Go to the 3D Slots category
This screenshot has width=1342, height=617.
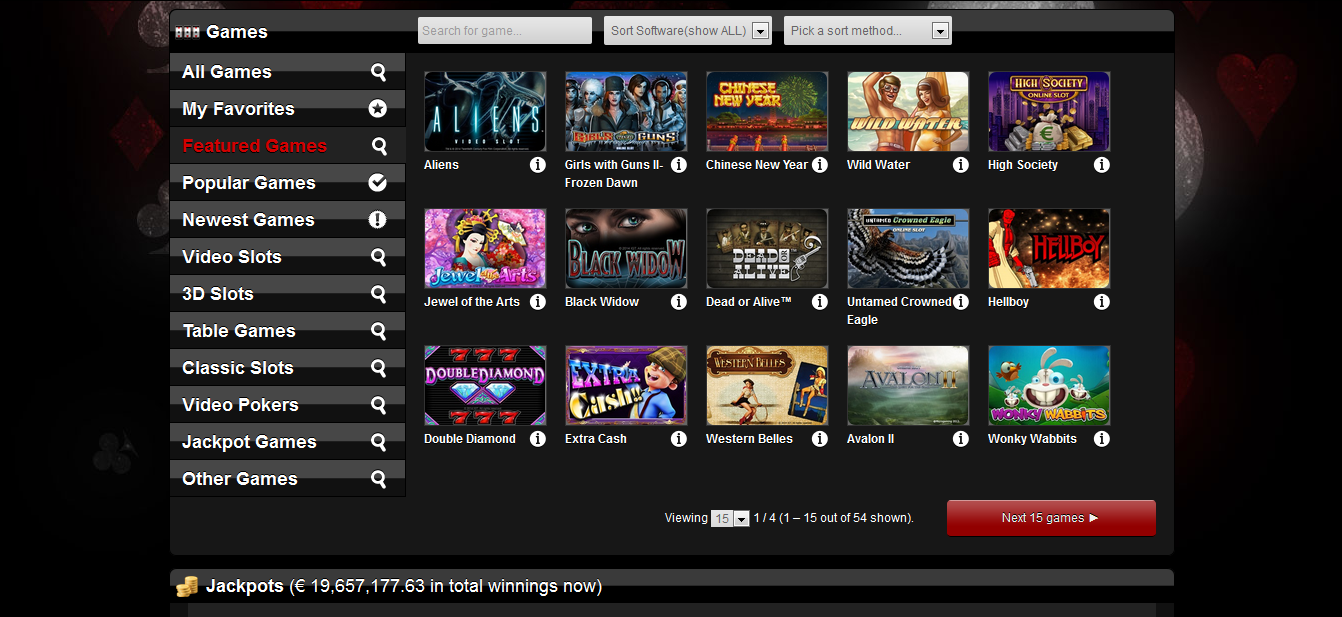[288, 294]
